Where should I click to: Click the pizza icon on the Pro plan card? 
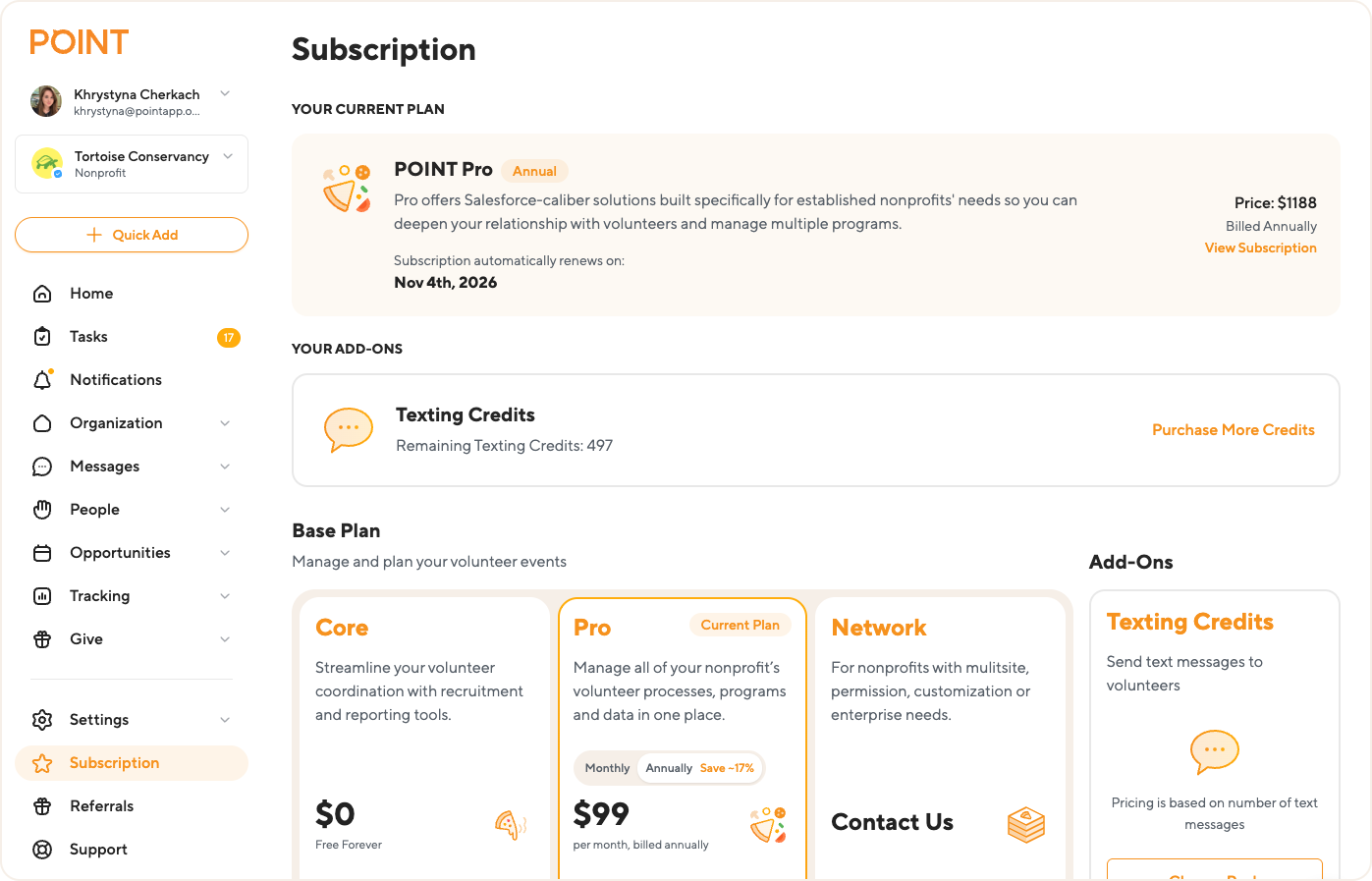(766, 825)
